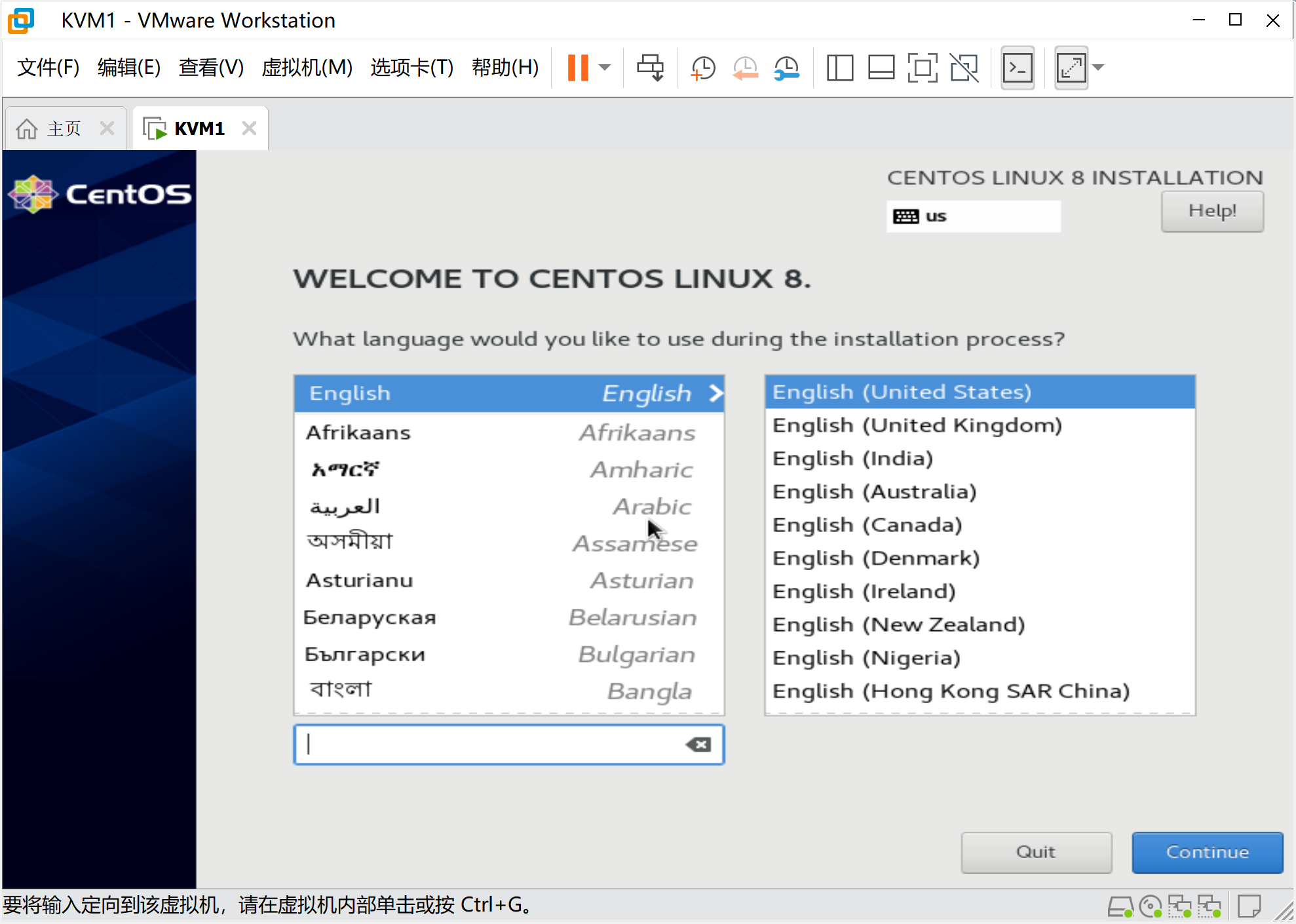This screenshot has width=1296, height=924.
Task: Open the 虚拟机(M) menu
Action: point(307,67)
